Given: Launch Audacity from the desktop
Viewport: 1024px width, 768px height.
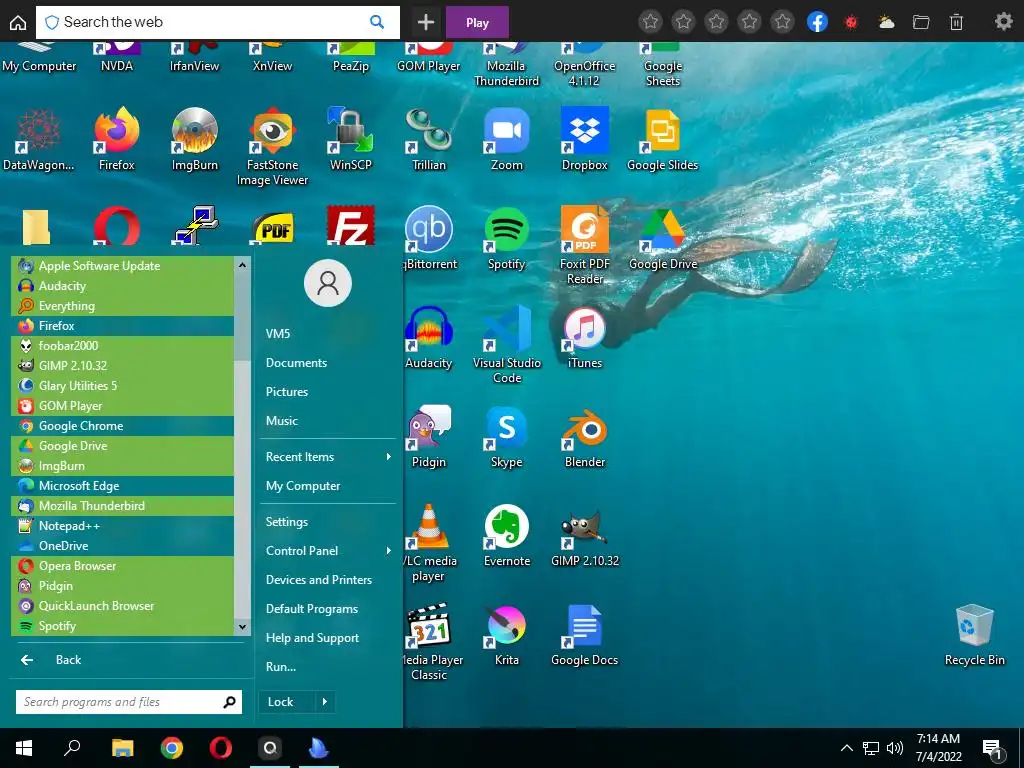Looking at the screenshot, I should click(428, 338).
